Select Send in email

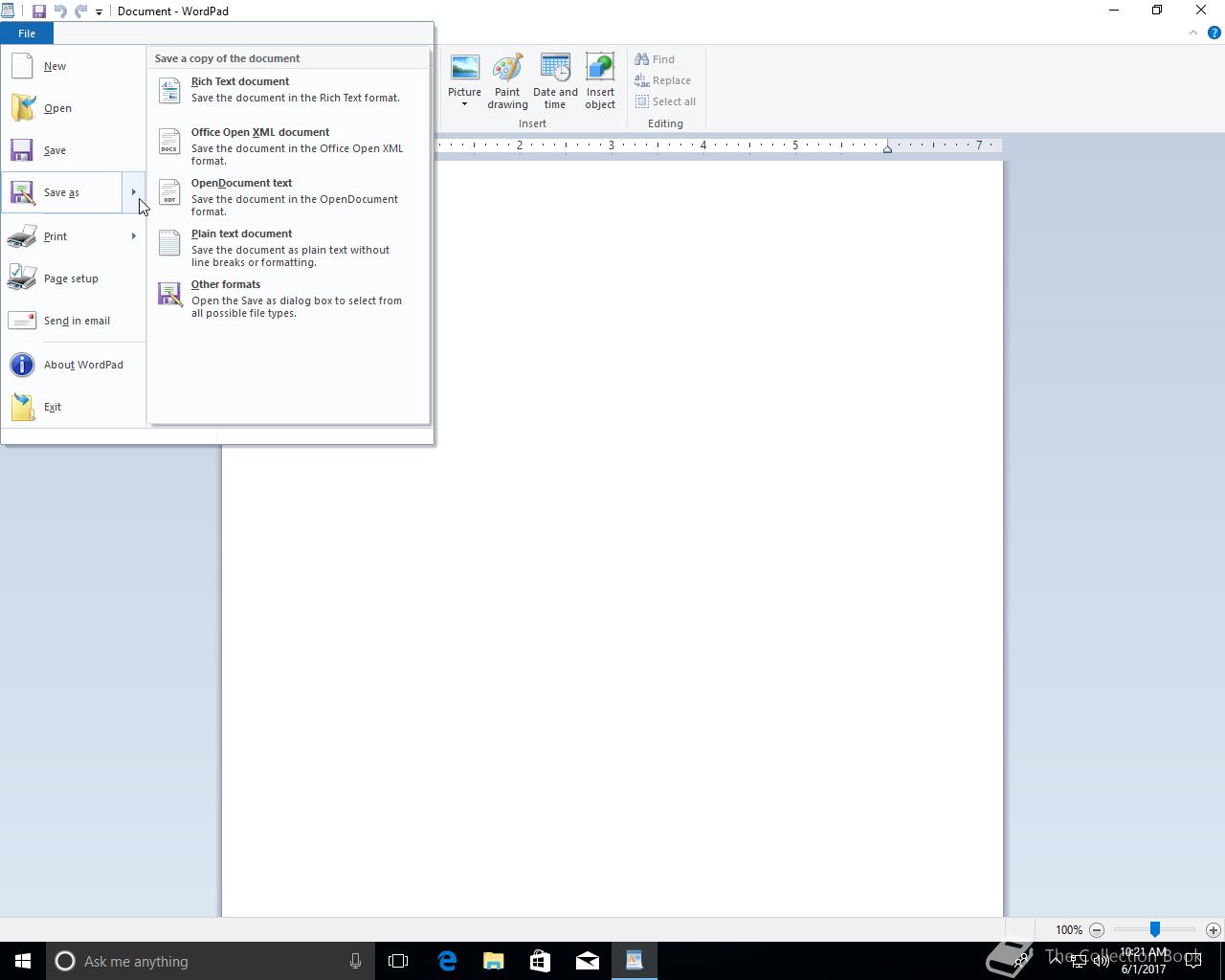pos(73,321)
